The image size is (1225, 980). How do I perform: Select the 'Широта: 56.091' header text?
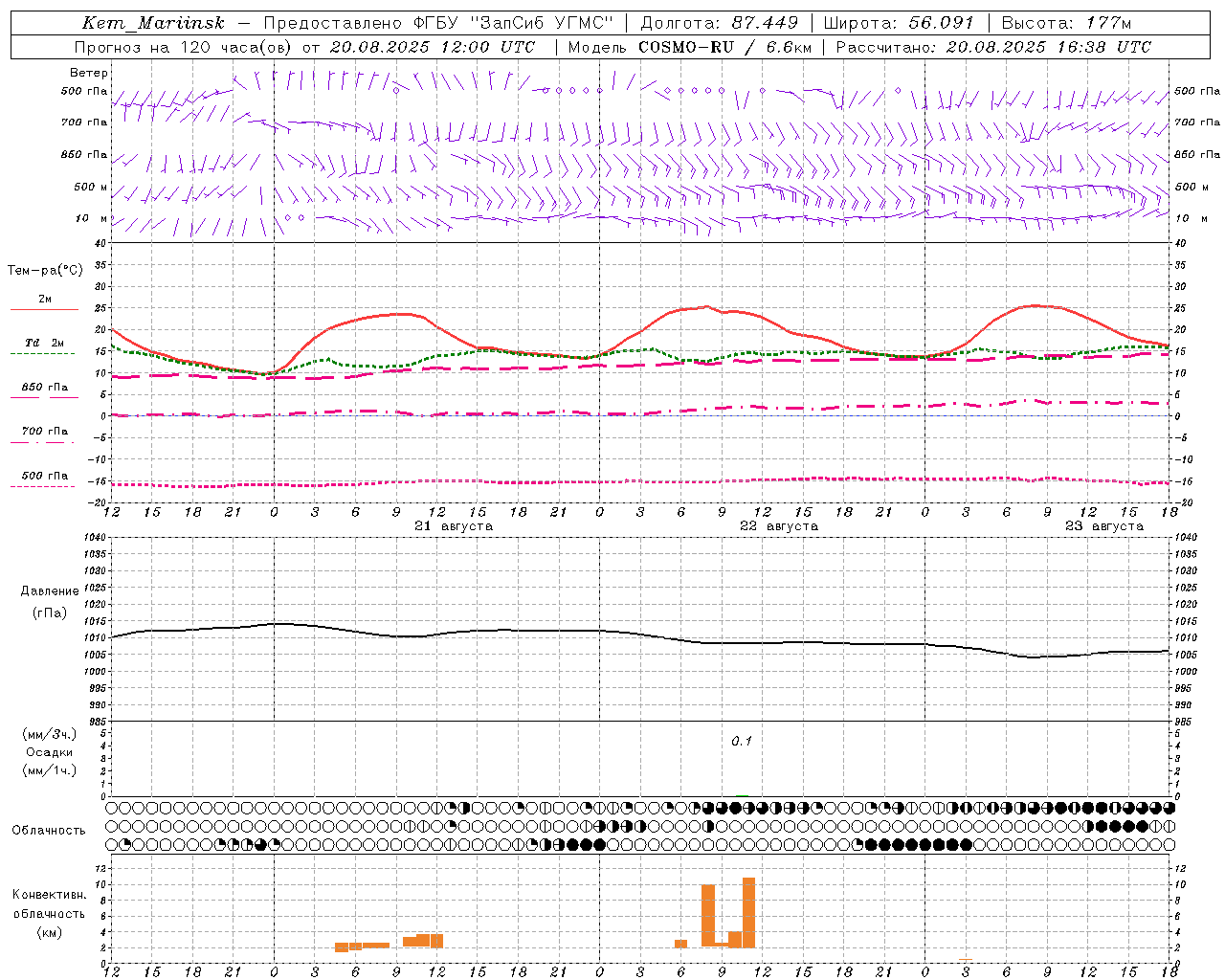(x=899, y=23)
